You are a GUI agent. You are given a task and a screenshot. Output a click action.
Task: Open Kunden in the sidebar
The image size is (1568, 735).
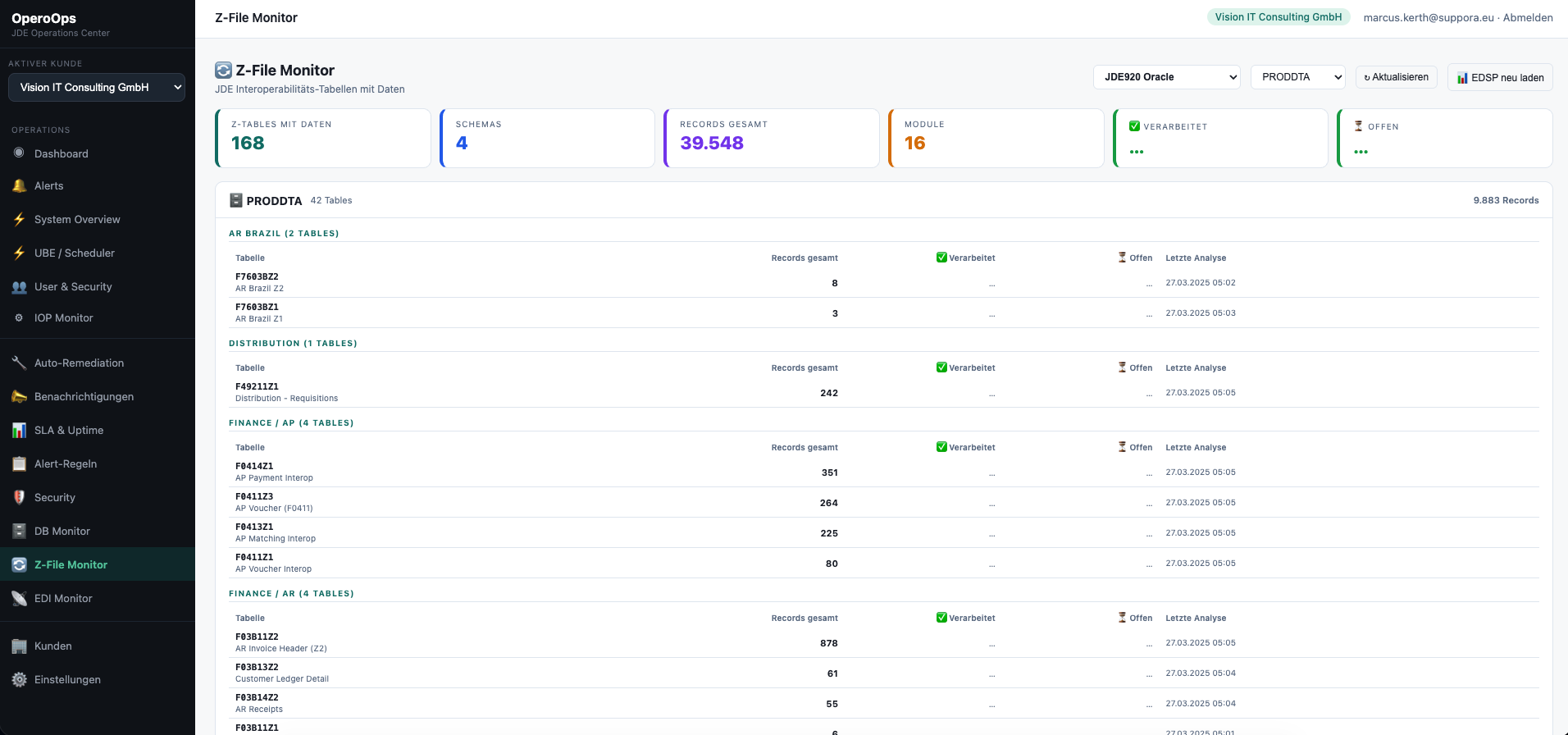(x=98, y=646)
